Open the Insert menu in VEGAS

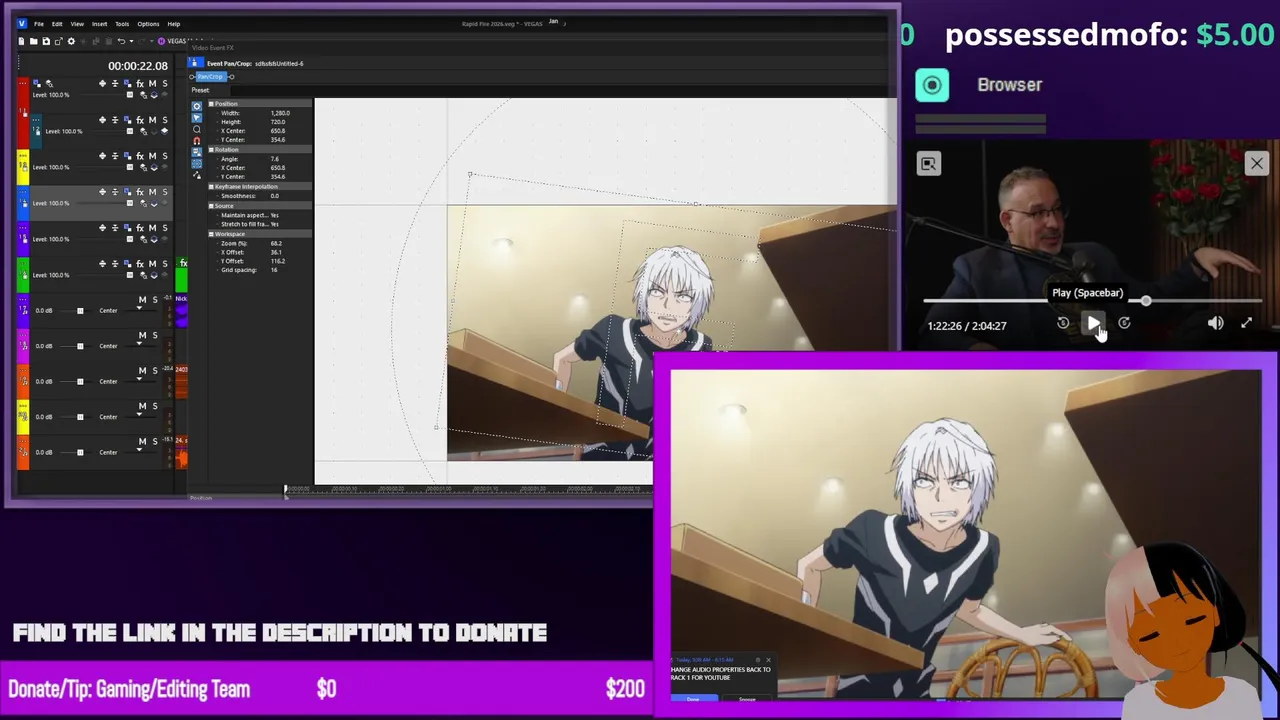99,23
